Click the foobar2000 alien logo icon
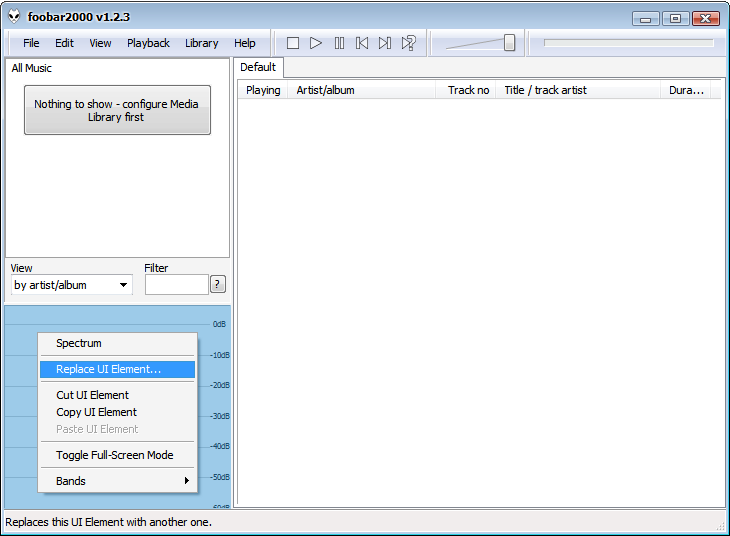The height and width of the screenshot is (536, 730). (x=14, y=17)
